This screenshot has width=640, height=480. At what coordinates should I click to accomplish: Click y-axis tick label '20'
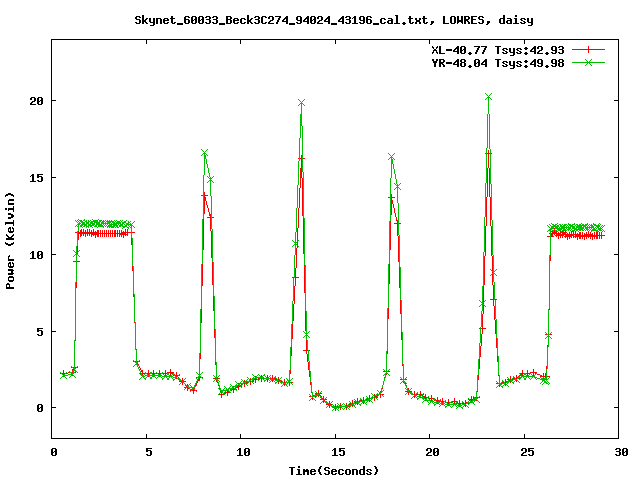pos(36,101)
